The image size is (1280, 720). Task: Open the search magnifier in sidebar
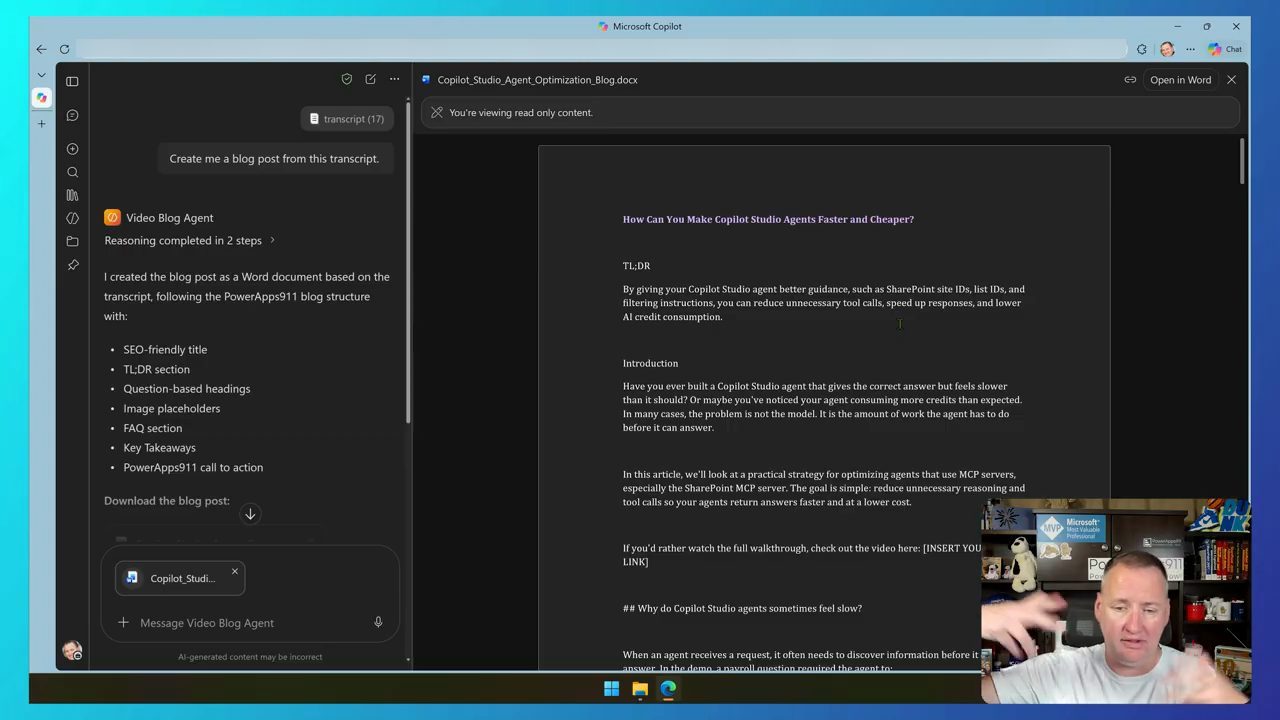coord(72,172)
